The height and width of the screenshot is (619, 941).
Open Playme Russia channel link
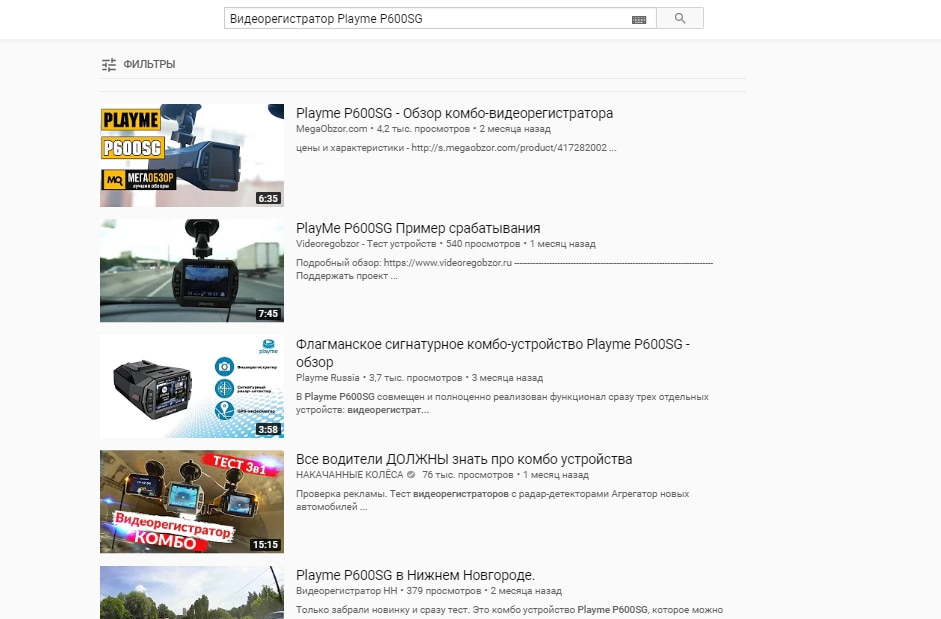(328, 378)
